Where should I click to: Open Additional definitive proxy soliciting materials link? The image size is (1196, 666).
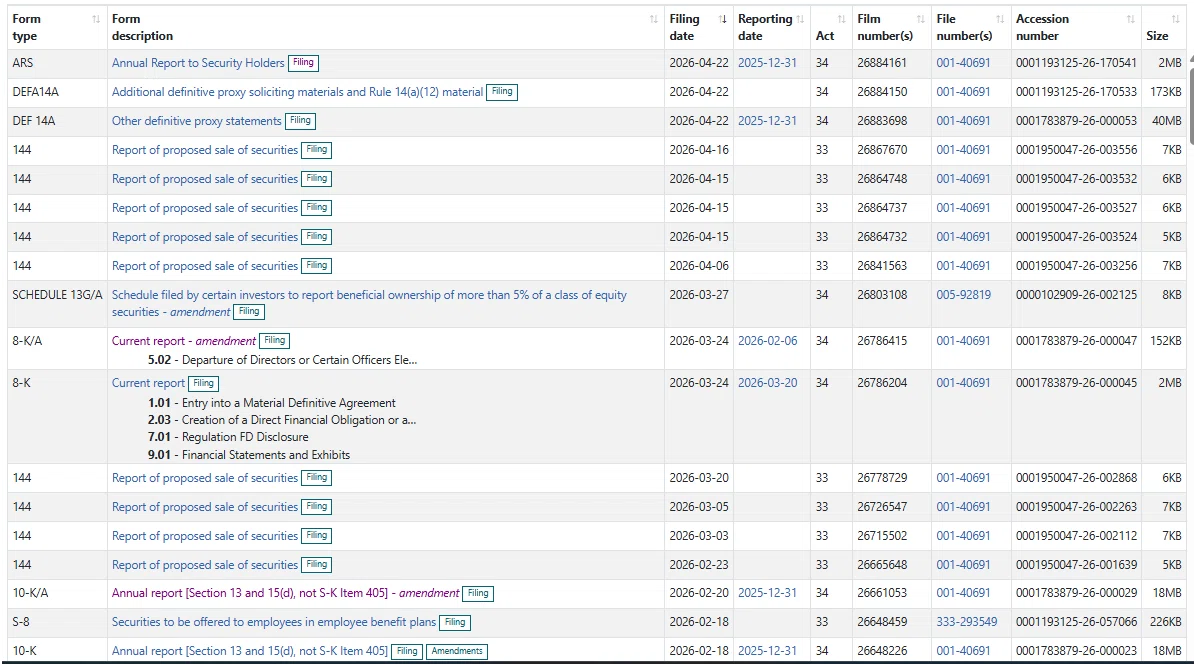pos(297,92)
